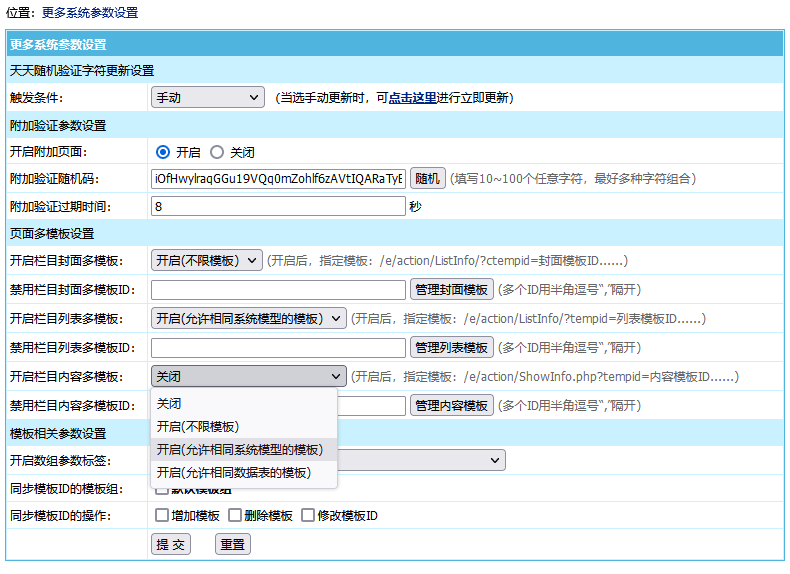The height and width of the screenshot is (574, 790).
Task: Open the 开启栏目列表多模板 dropdown
Action: point(248,319)
